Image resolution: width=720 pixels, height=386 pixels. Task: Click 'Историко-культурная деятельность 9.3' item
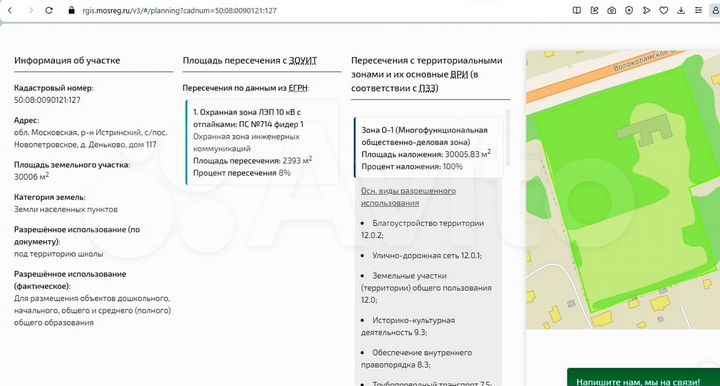(x=408, y=326)
